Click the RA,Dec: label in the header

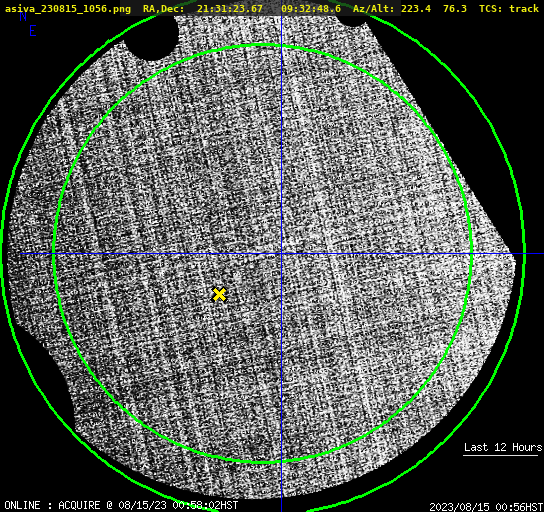(x=164, y=8)
